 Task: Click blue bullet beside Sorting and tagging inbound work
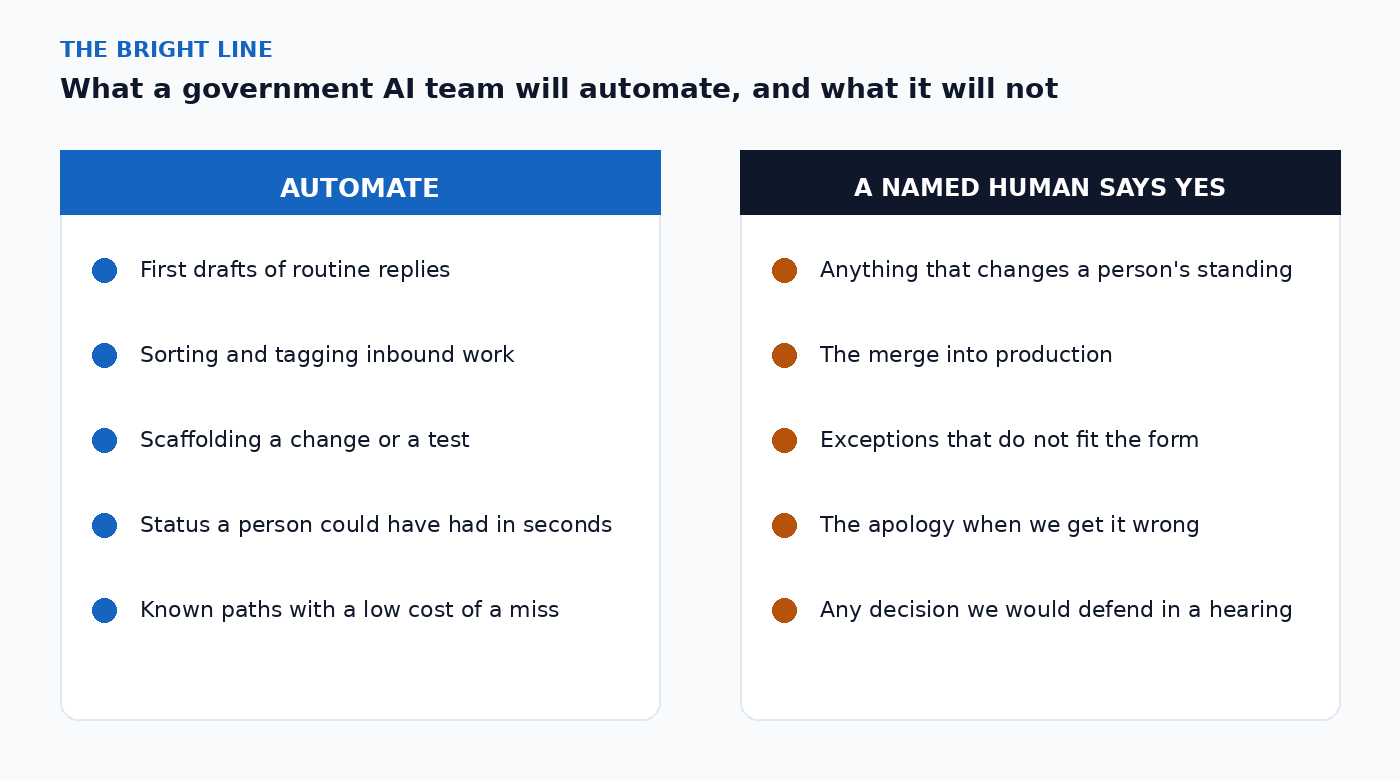[104, 355]
